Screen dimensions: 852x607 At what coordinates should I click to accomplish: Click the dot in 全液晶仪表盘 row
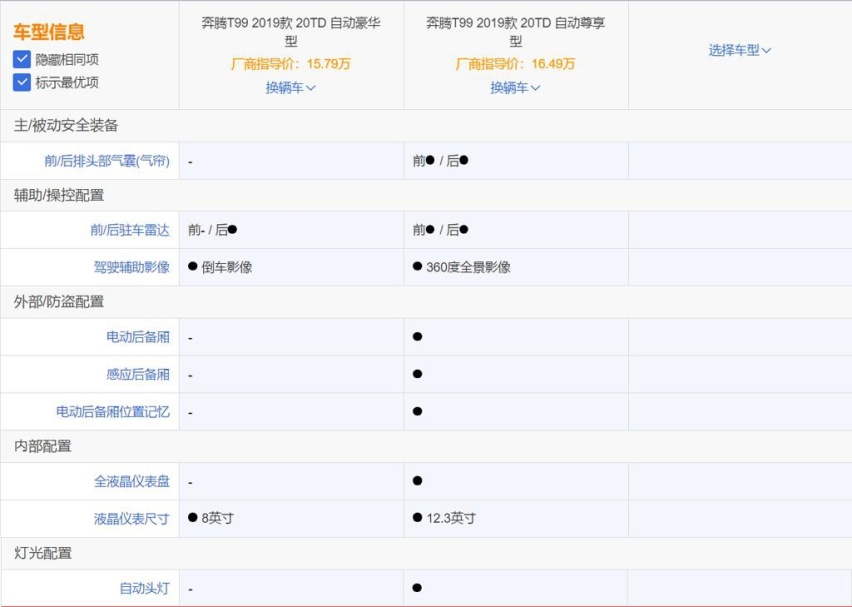417,480
